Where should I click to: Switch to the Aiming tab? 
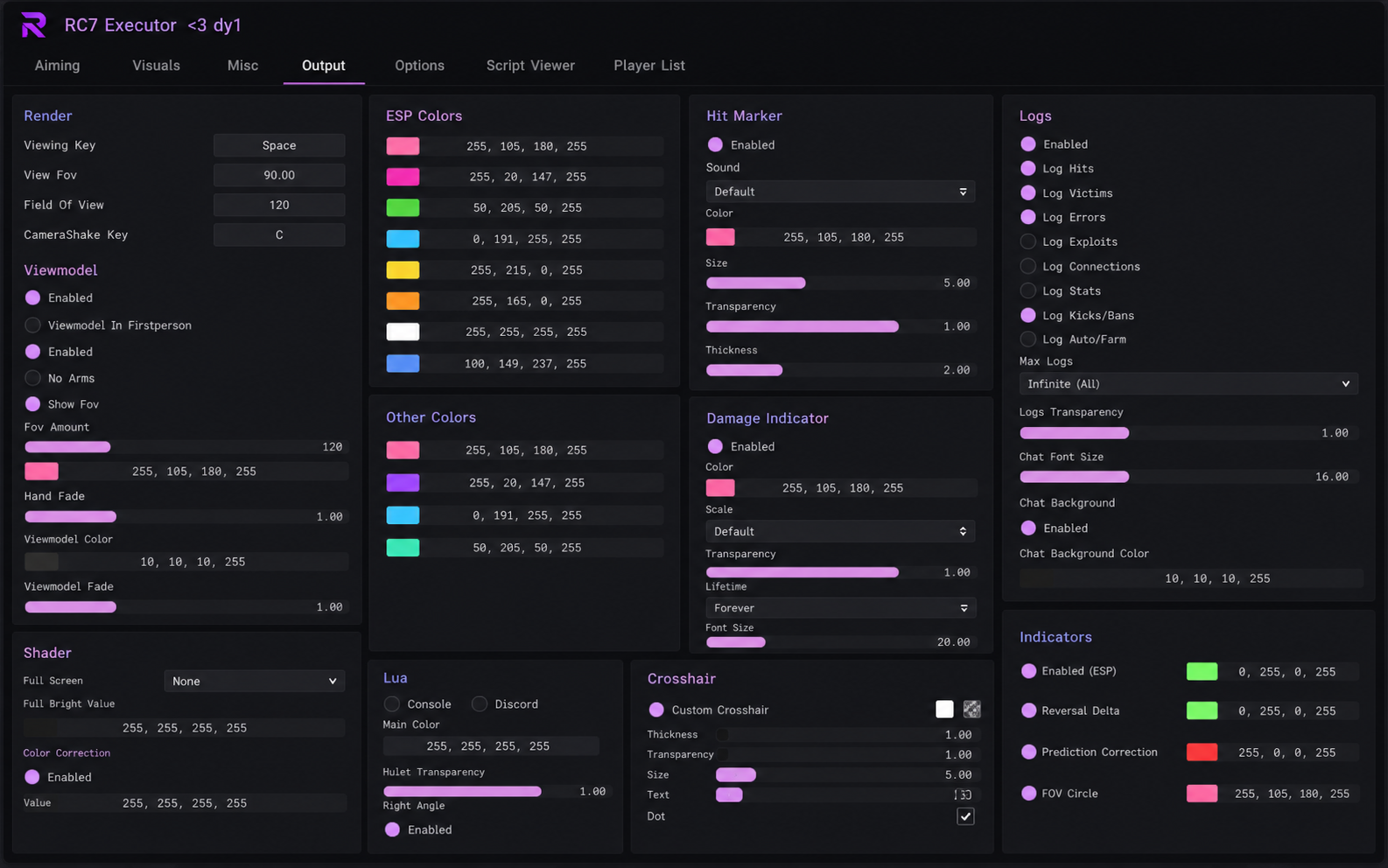pyautogui.click(x=57, y=66)
